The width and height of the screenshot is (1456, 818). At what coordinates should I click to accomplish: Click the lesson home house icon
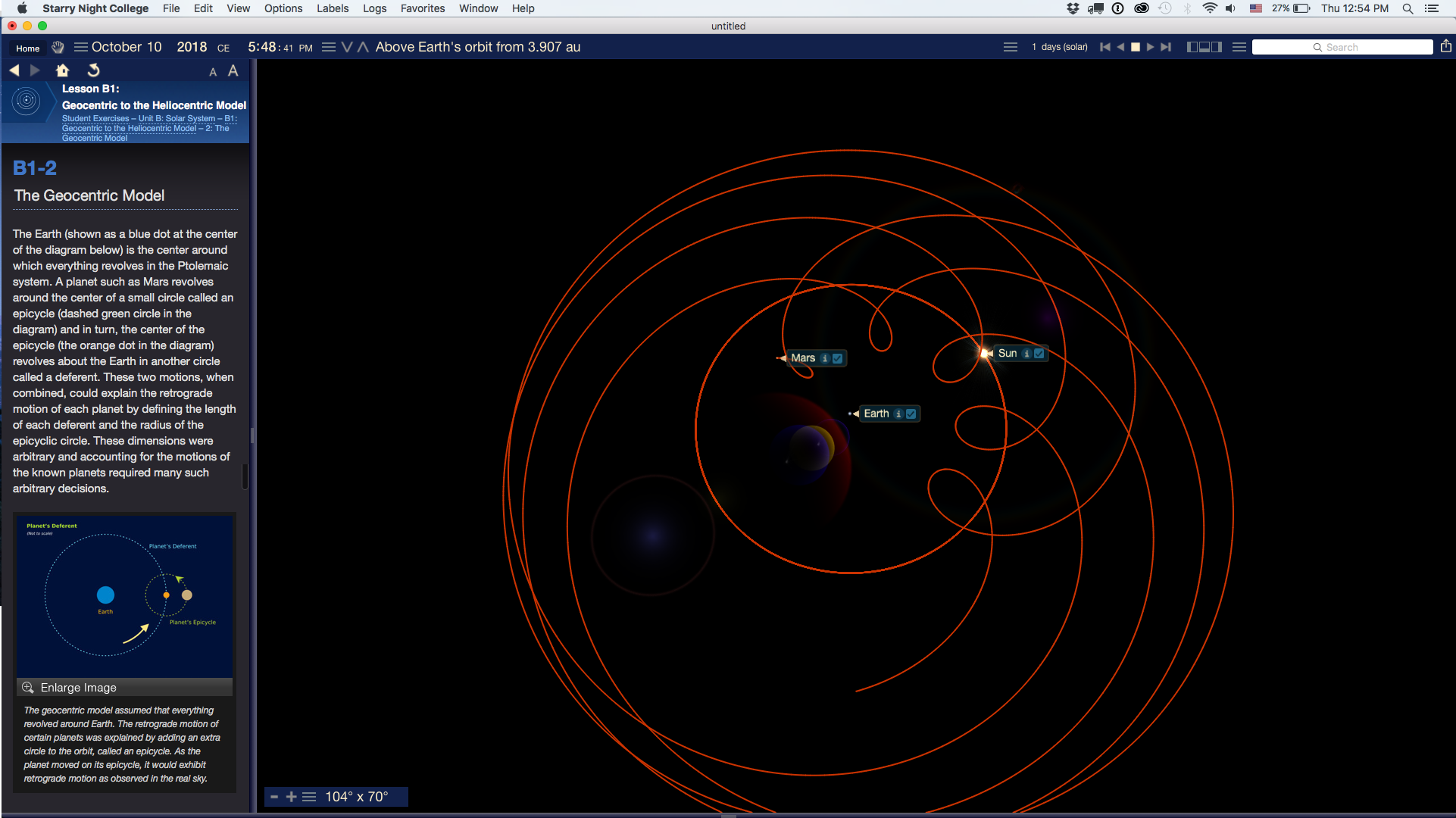[x=63, y=70]
